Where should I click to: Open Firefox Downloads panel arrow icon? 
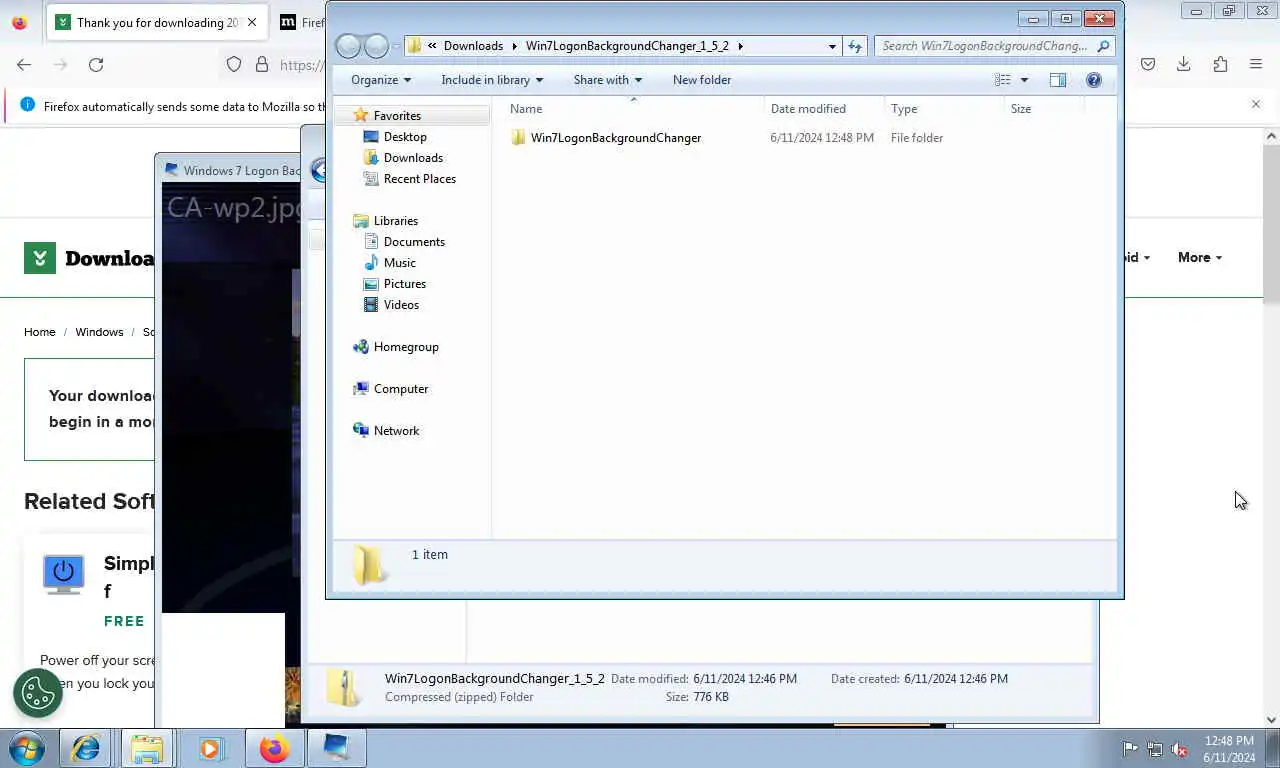(1184, 64)
